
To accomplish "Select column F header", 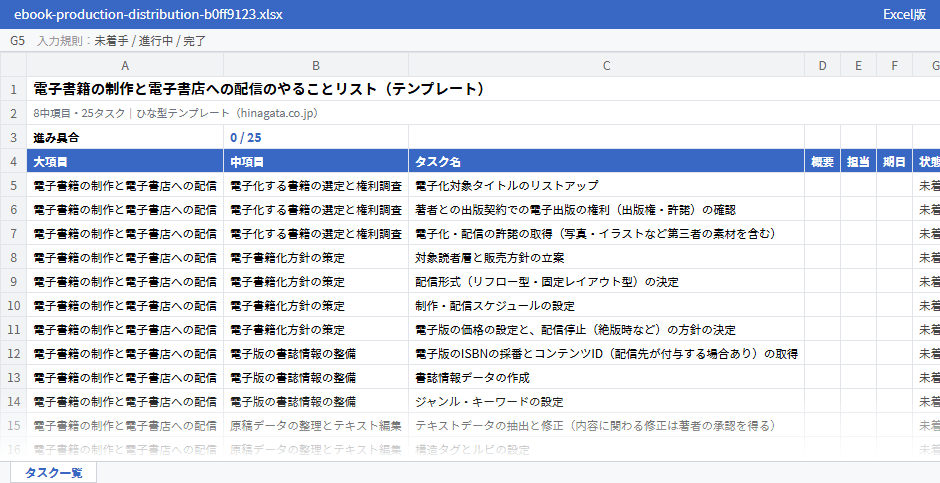I will click(x=894, y=65).
